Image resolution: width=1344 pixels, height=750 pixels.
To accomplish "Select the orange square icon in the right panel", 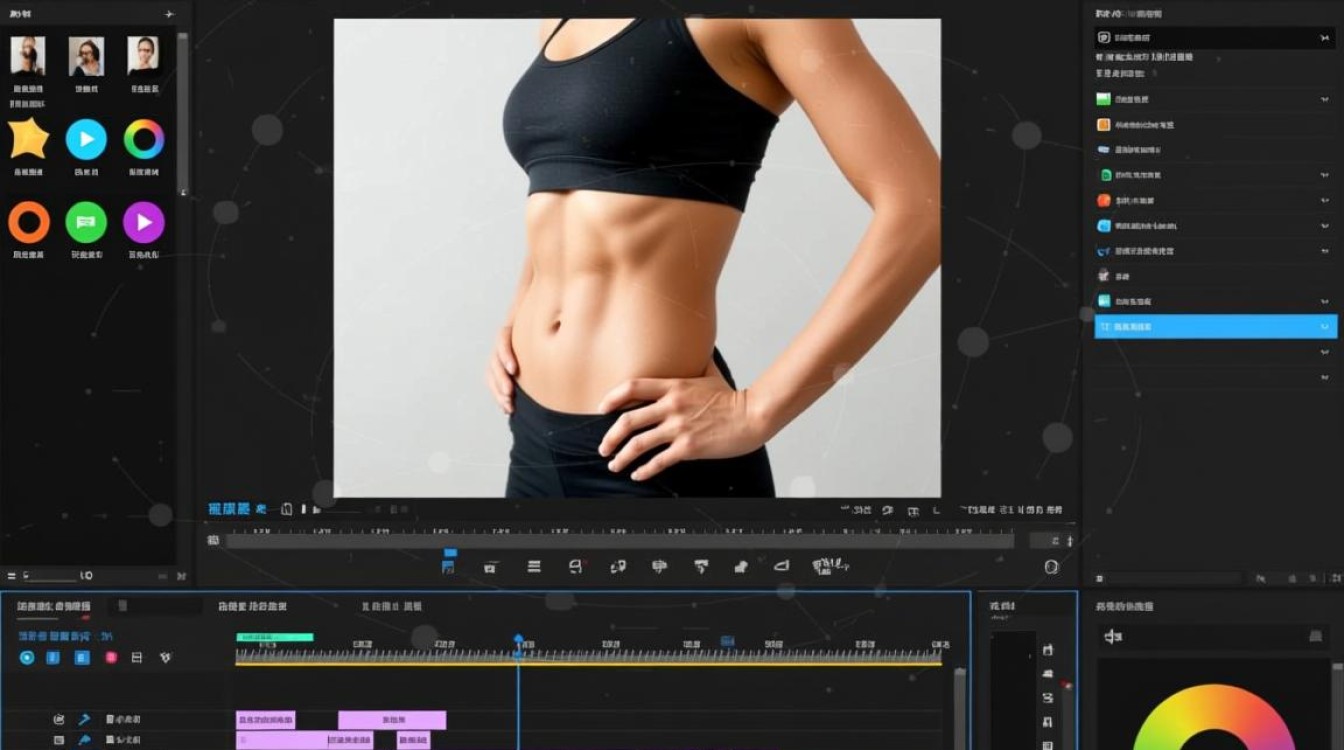I will pos(1104,125).
